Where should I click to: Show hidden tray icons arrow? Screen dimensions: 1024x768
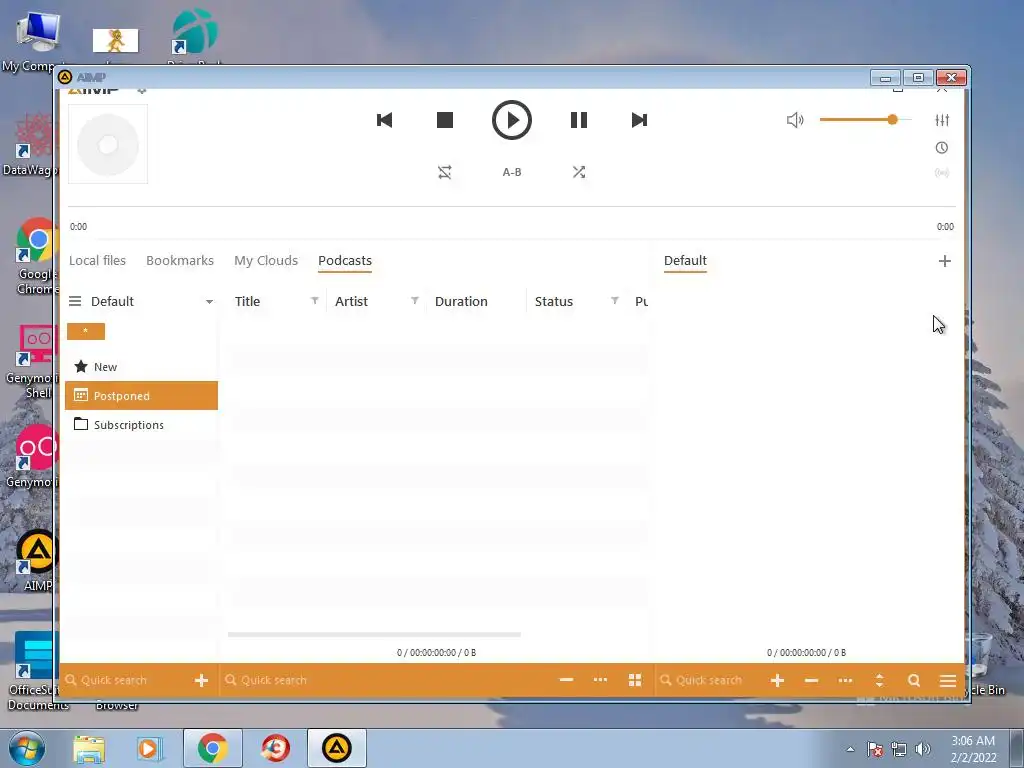click(850, 749)
